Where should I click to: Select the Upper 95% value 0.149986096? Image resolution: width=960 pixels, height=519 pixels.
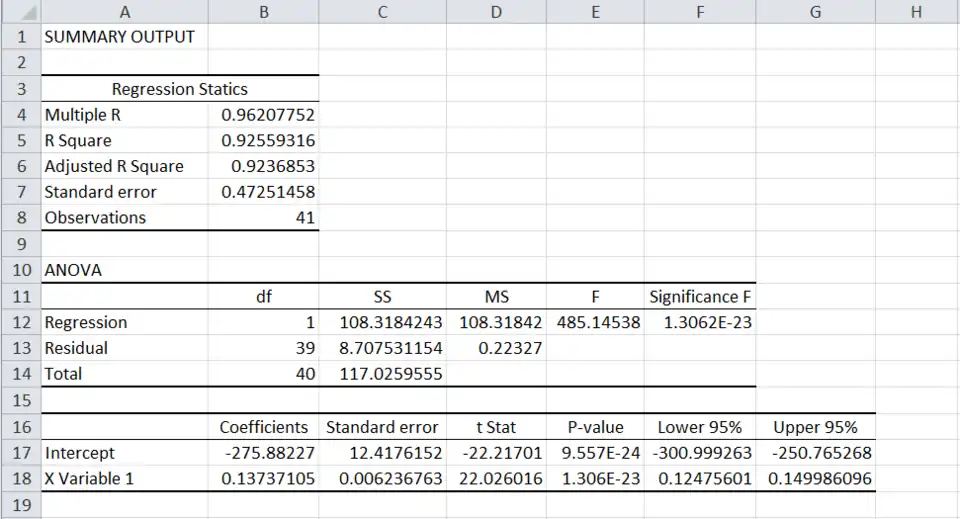point(815,479)
